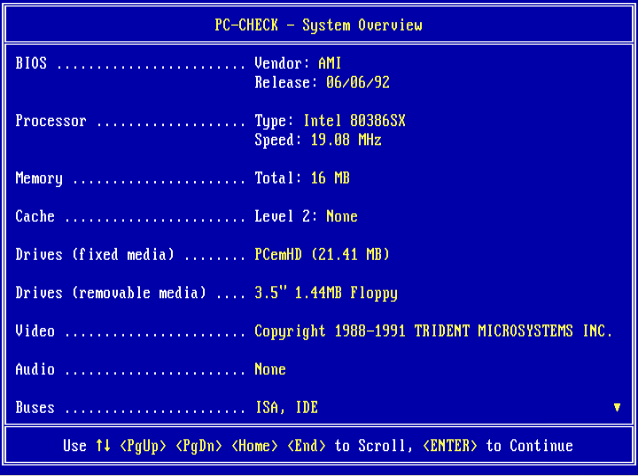Select the Memory row label
This screenshot has width=638, height=476.
coord(39,178)
